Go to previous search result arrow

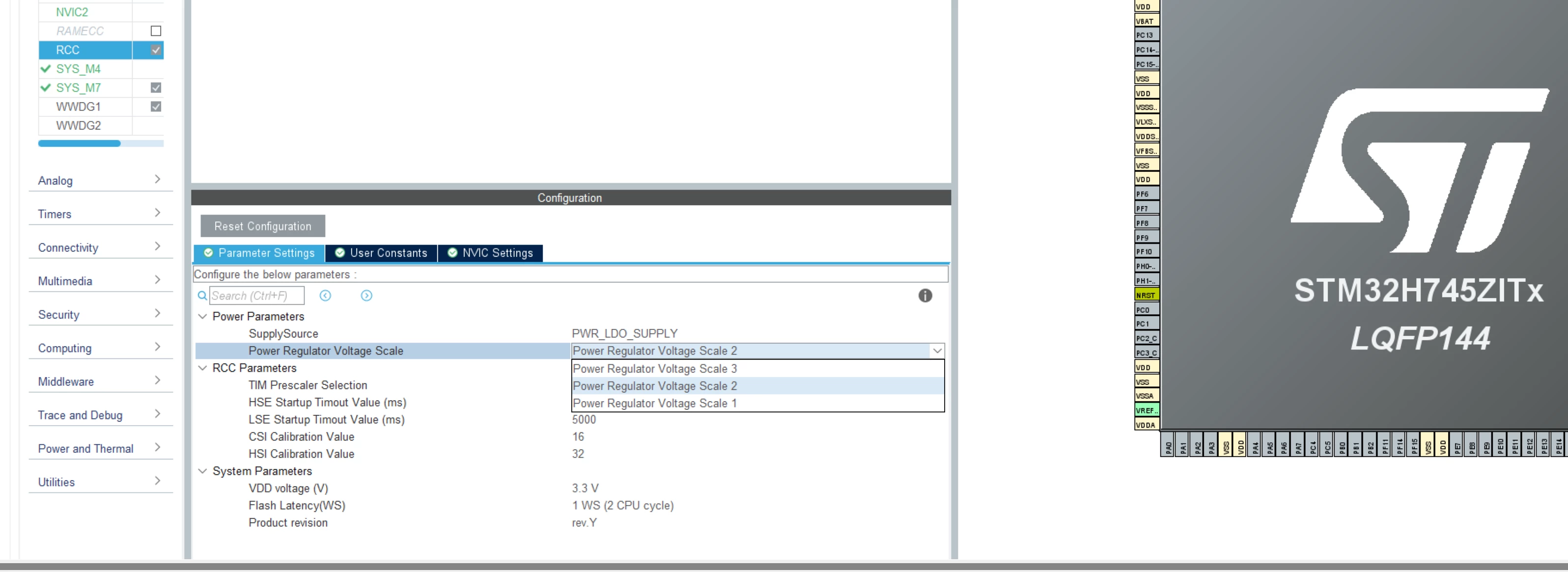point(325,296)
